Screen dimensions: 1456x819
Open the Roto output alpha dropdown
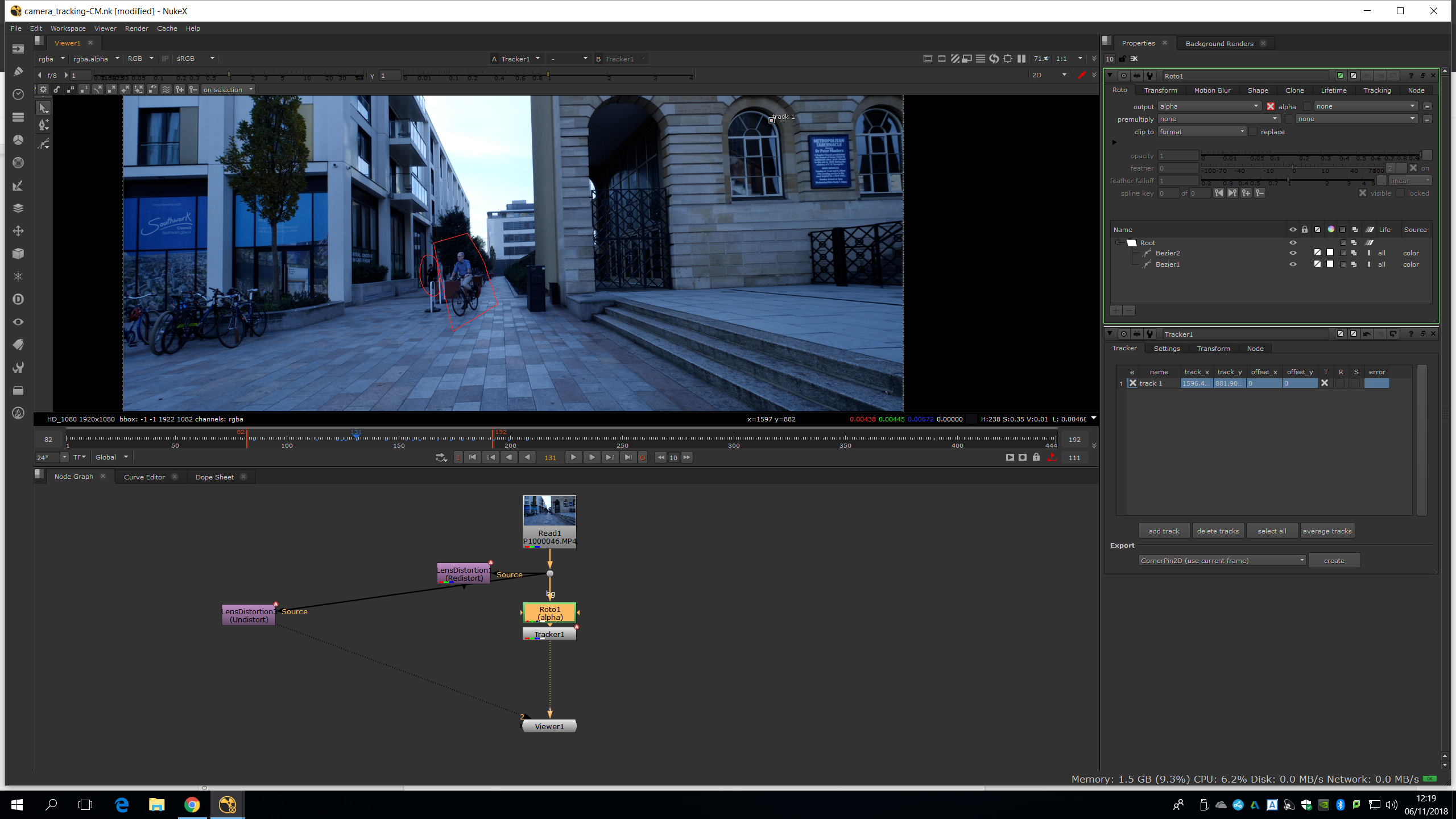pyautogui.click(x=1209, y=106)
